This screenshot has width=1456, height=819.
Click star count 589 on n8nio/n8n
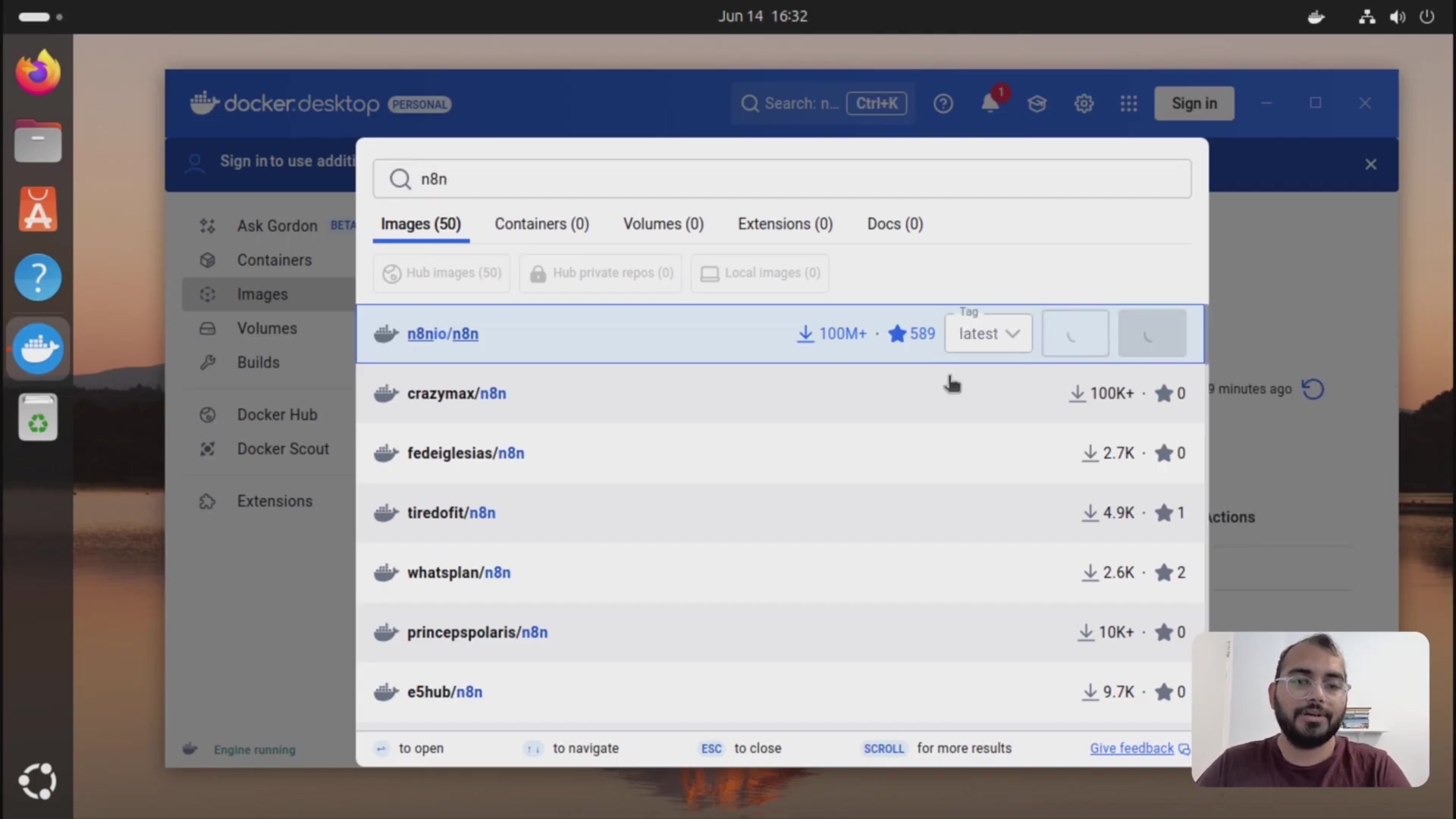point(912,334)
